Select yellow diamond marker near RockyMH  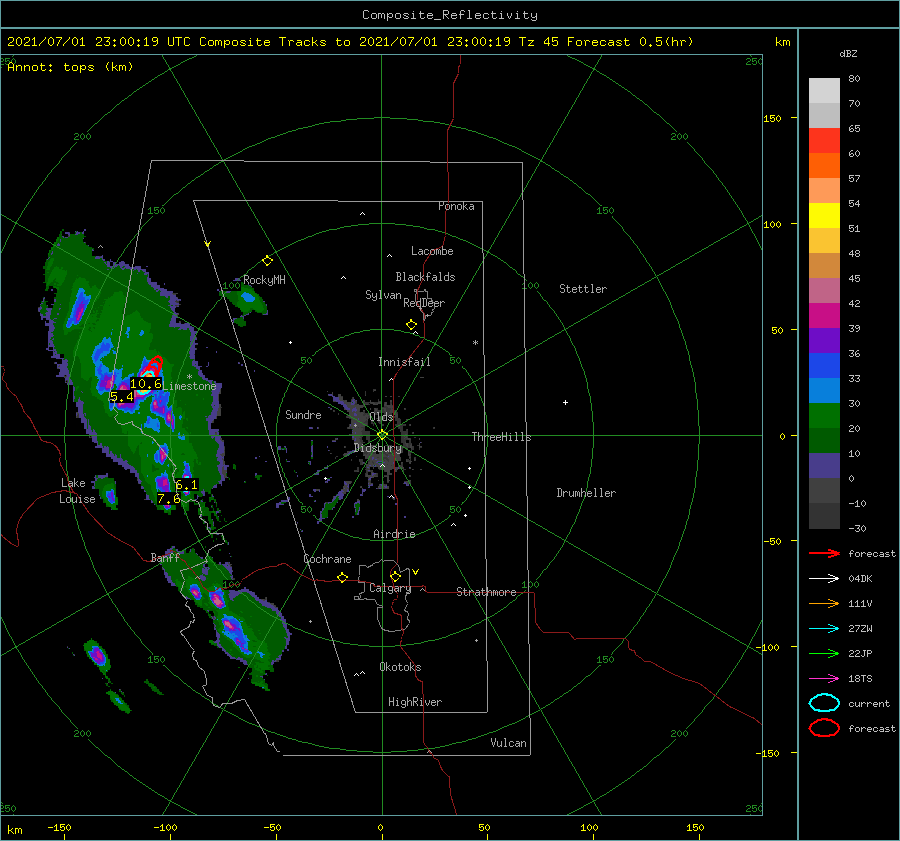267,261
